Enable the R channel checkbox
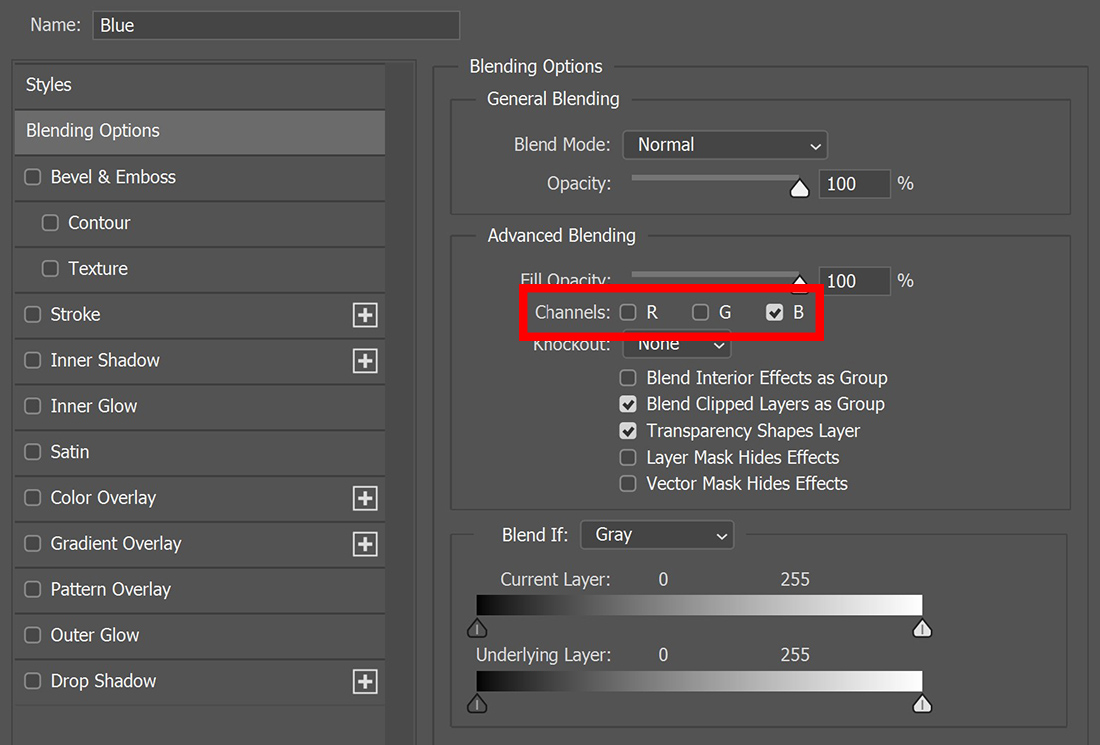Image resolution: width=1100 pixels, height=745 pixels. tap(628, 312)
